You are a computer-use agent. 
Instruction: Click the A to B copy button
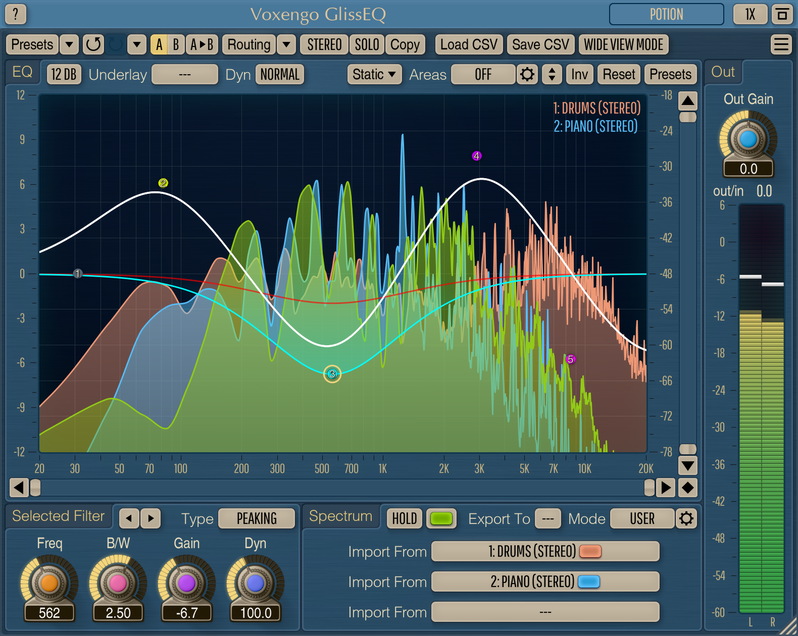[202, 45]
